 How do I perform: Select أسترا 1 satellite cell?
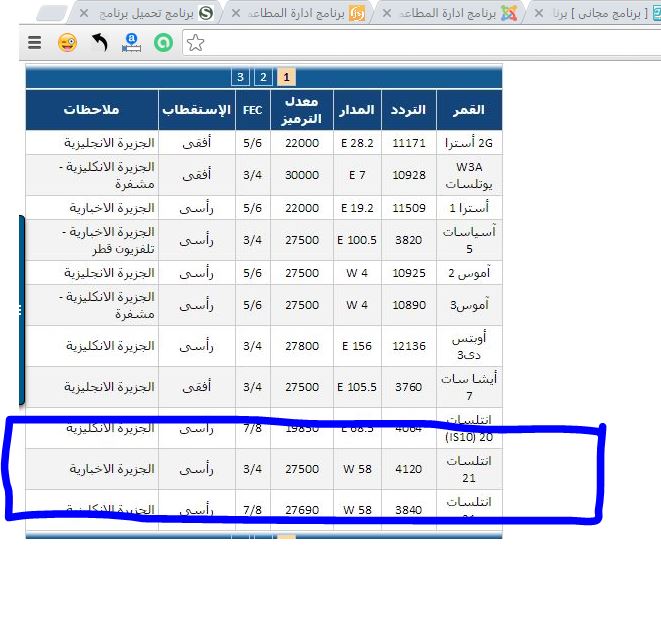coord(469,208)
